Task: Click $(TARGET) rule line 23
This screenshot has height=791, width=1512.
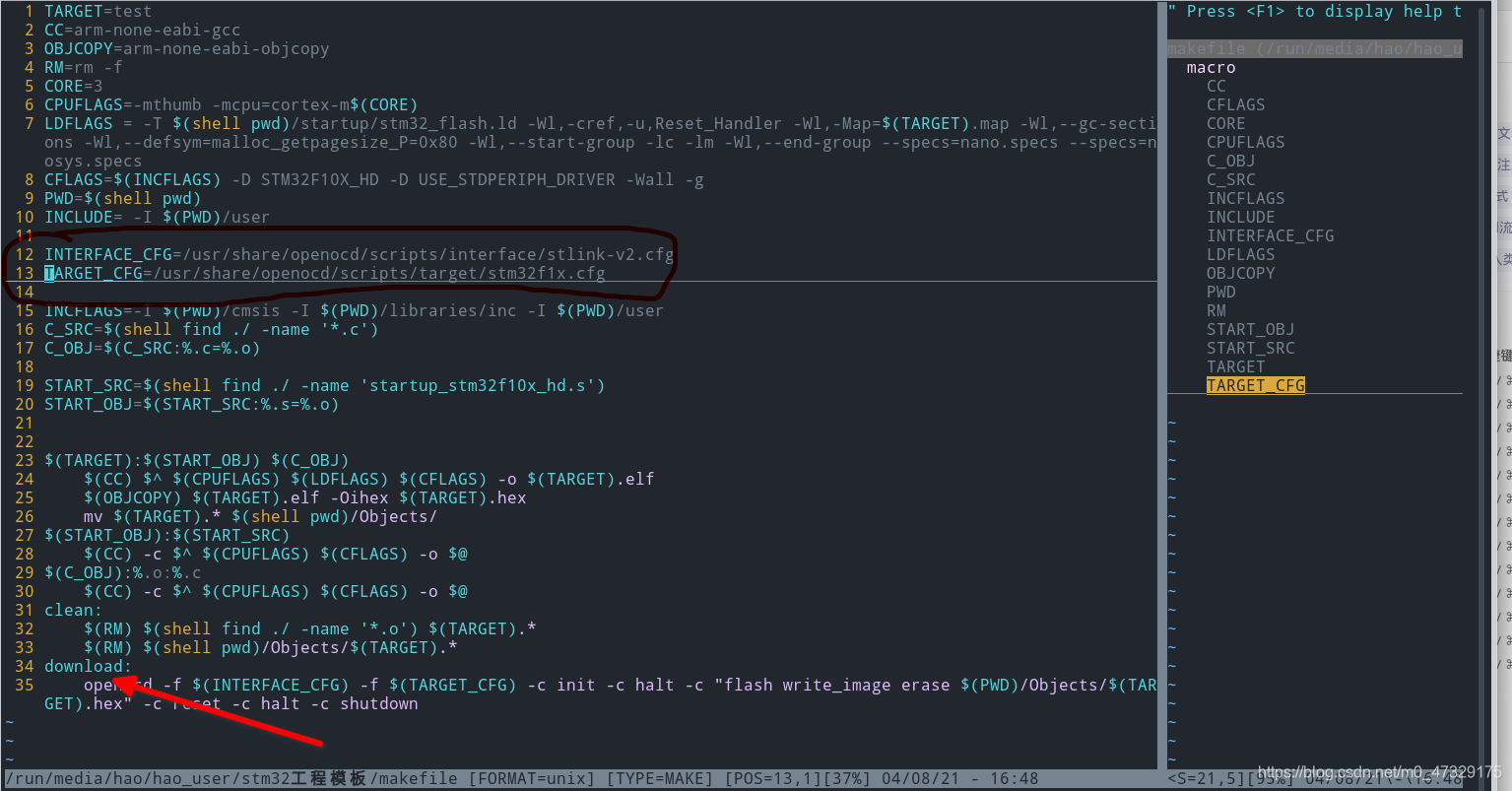Action: pyautogui.click(x=196, y=460)
